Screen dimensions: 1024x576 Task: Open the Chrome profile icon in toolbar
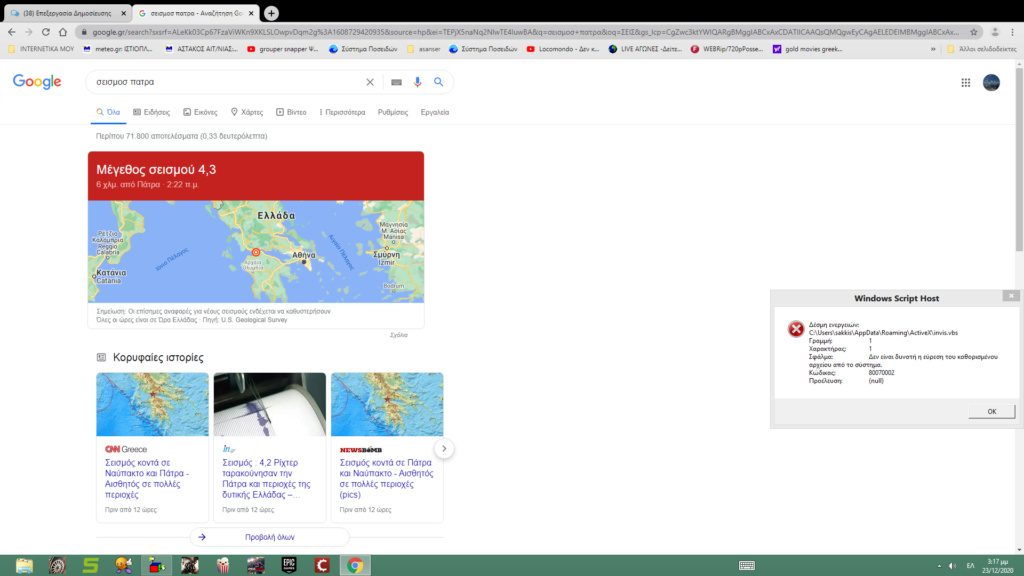[995, 32]
